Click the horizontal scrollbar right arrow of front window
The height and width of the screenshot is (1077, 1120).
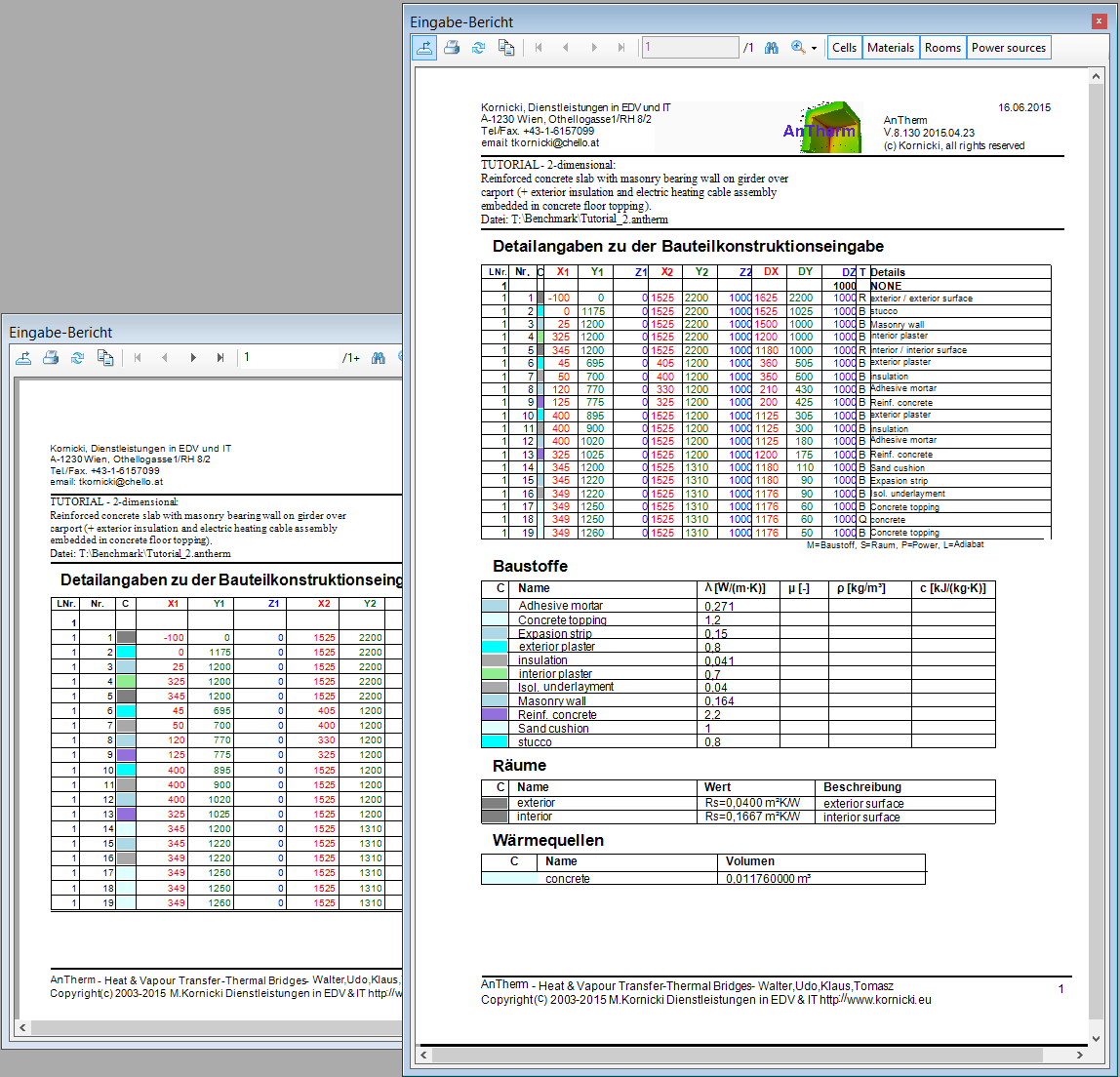(1080, 1055)
